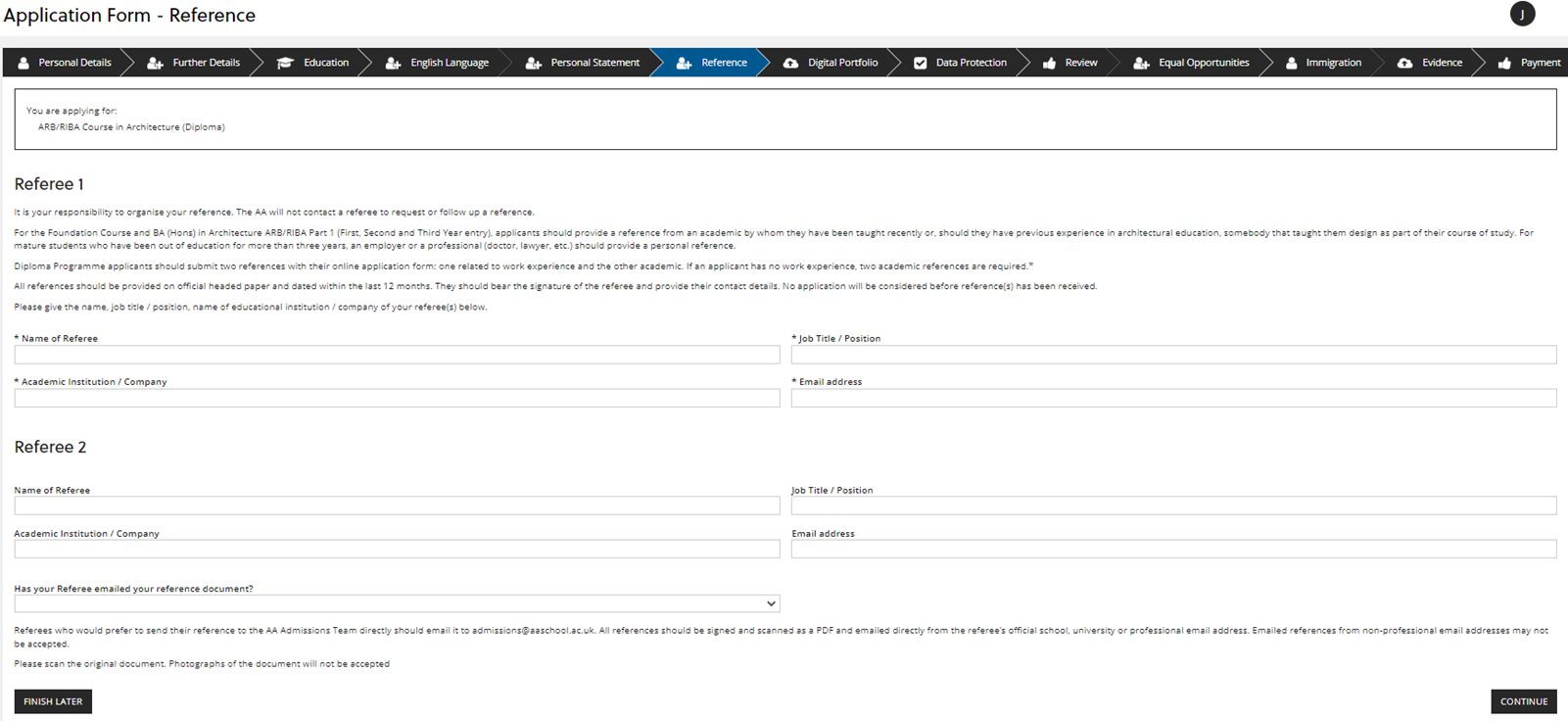Open the user avatar in top-right corner
This screenshot has height=721, width=1568.
[1522, 14]
